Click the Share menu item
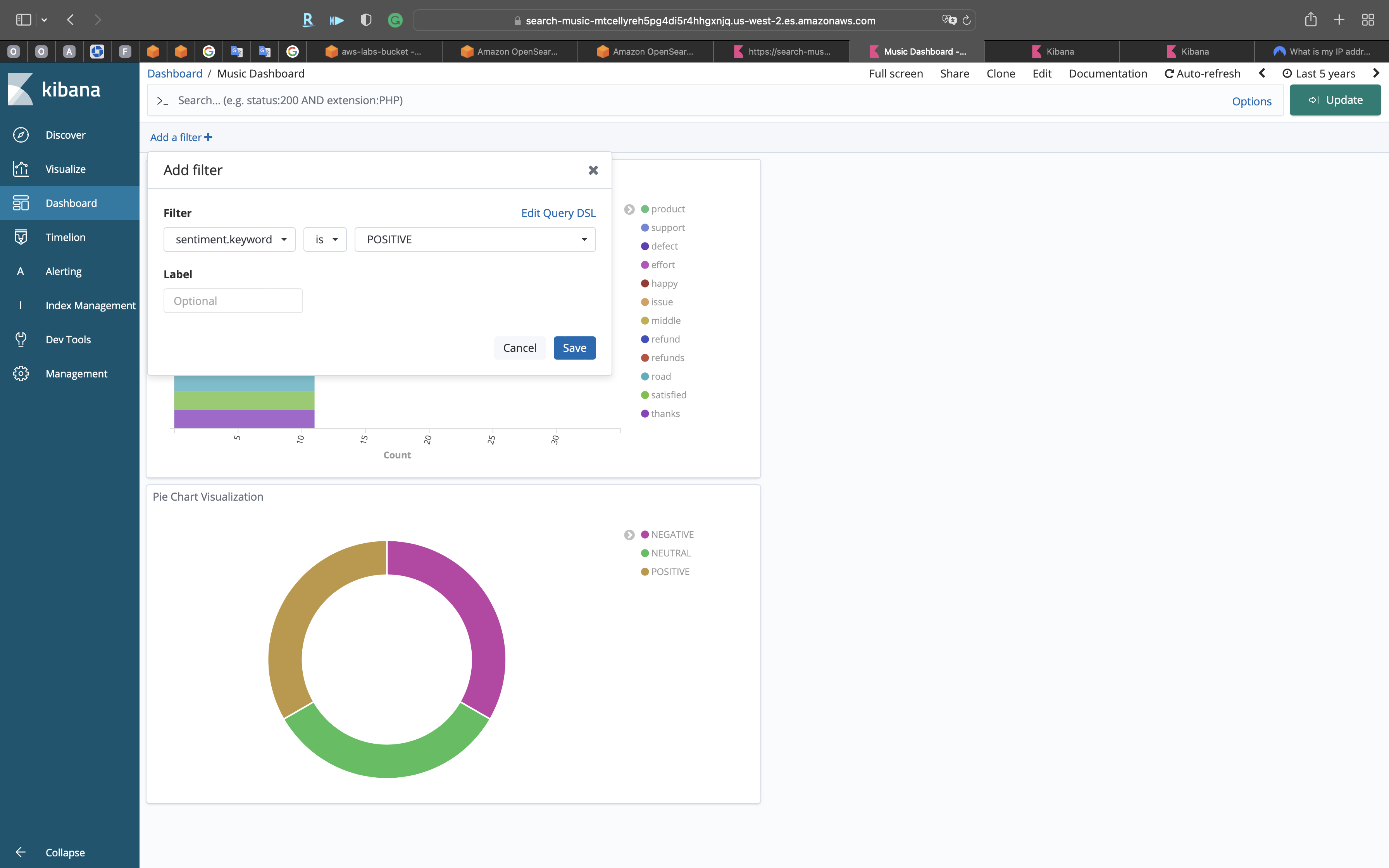 coord(954,74)
